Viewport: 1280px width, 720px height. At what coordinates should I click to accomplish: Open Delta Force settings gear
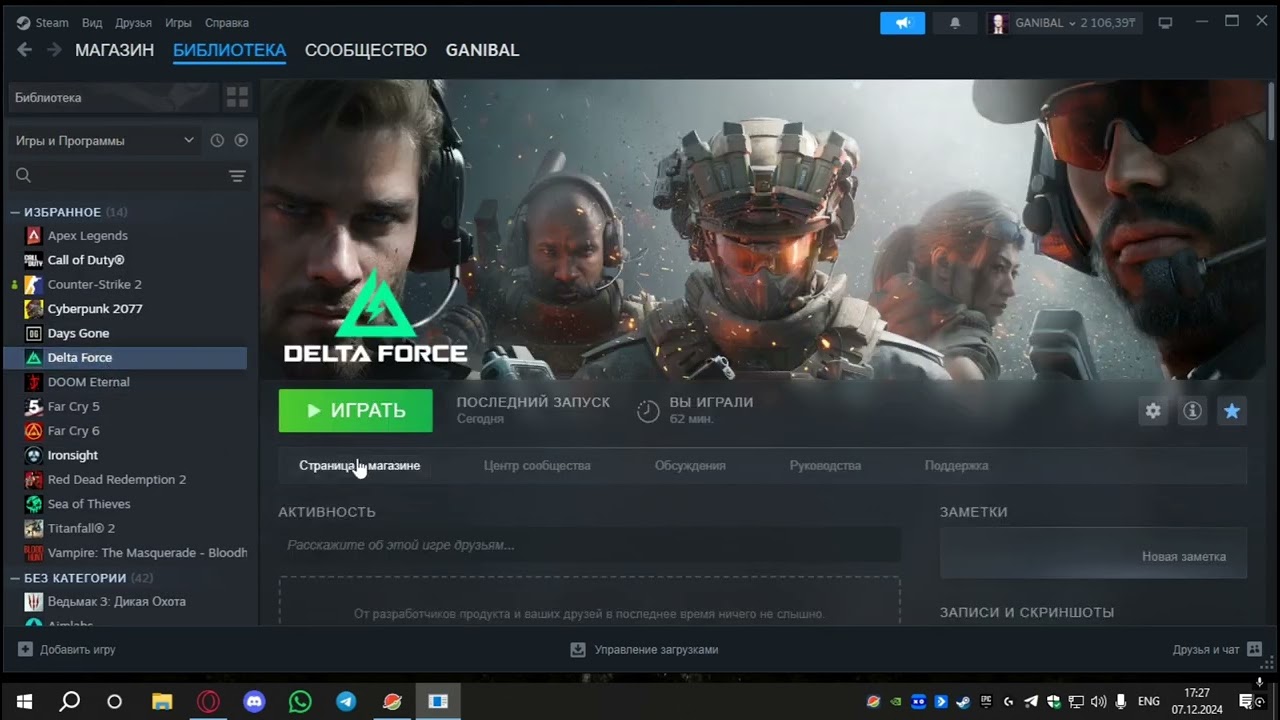tap(1153, 411)
